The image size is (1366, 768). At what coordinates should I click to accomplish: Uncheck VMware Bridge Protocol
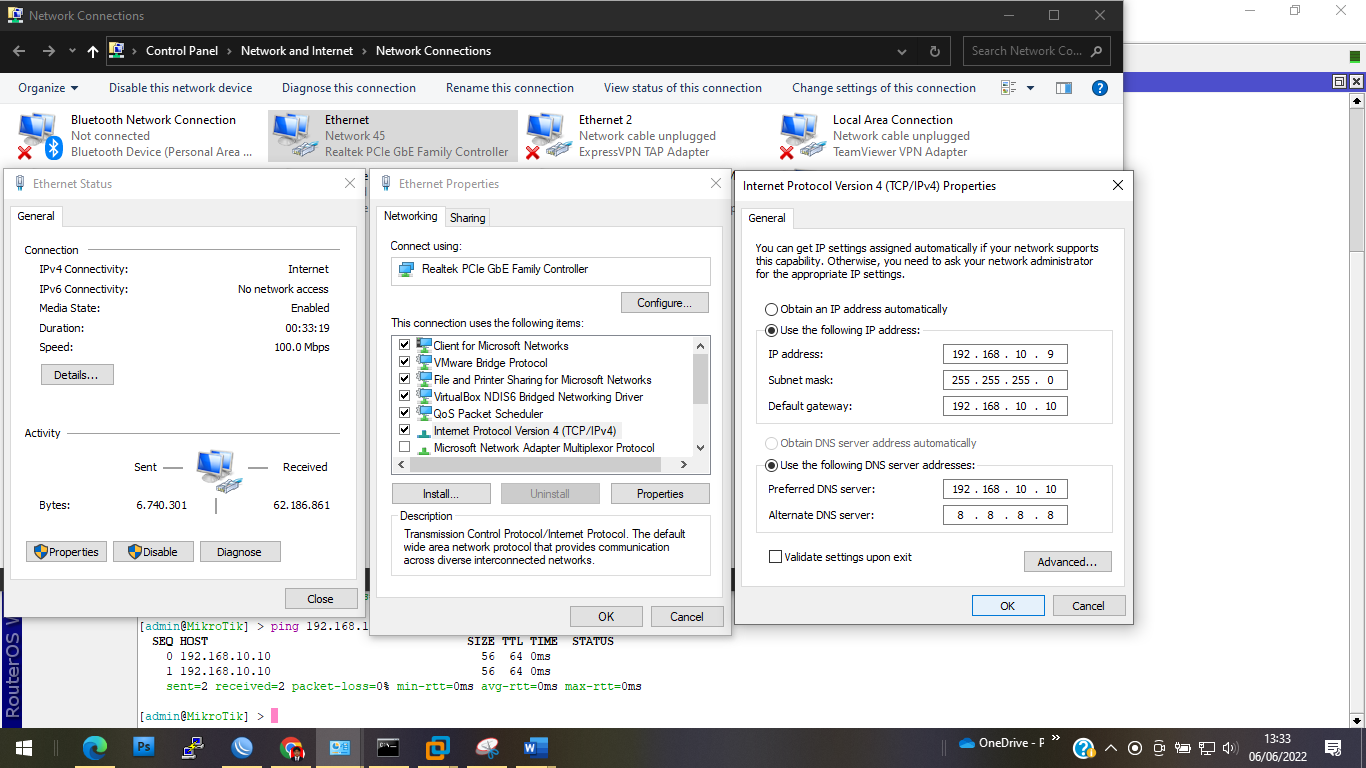coord(404,362)
